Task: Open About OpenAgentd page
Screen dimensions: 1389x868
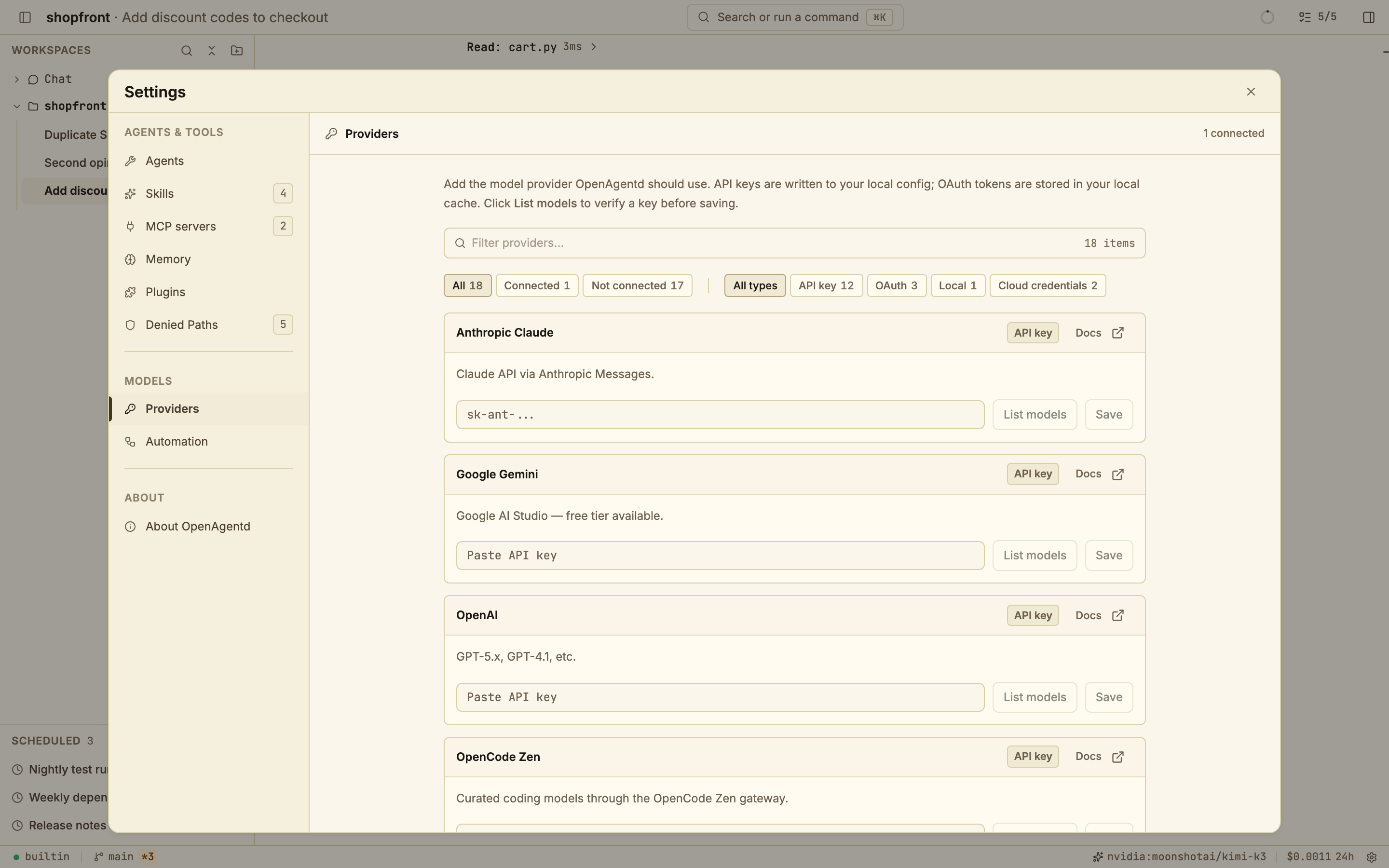Action: (208, 527)
